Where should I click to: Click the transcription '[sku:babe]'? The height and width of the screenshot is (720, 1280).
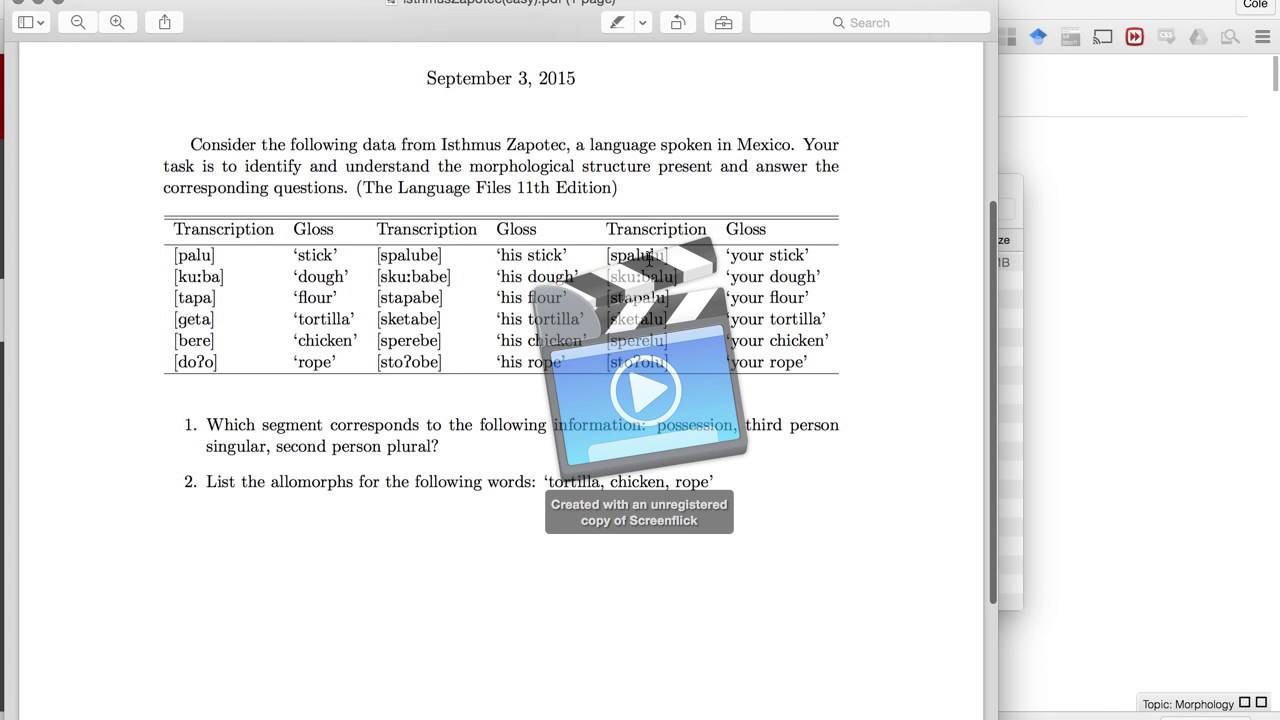tap(414, 277)
